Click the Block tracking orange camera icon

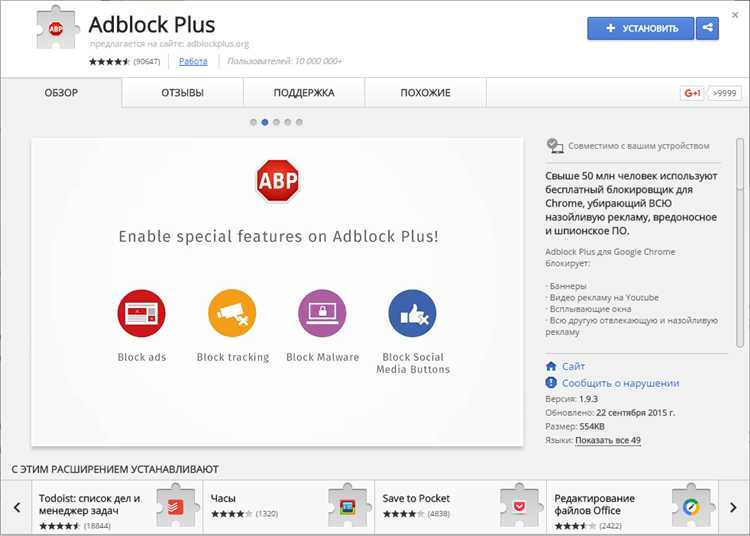(x=232, y=313)
